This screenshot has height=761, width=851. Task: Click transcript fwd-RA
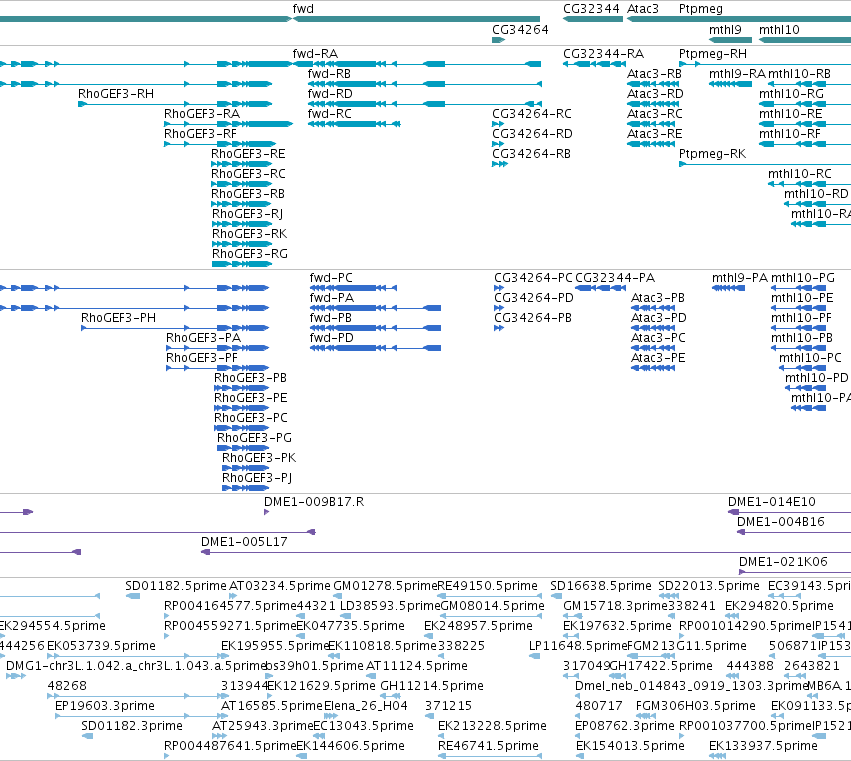pyautogui.click(x=417, y=64)
